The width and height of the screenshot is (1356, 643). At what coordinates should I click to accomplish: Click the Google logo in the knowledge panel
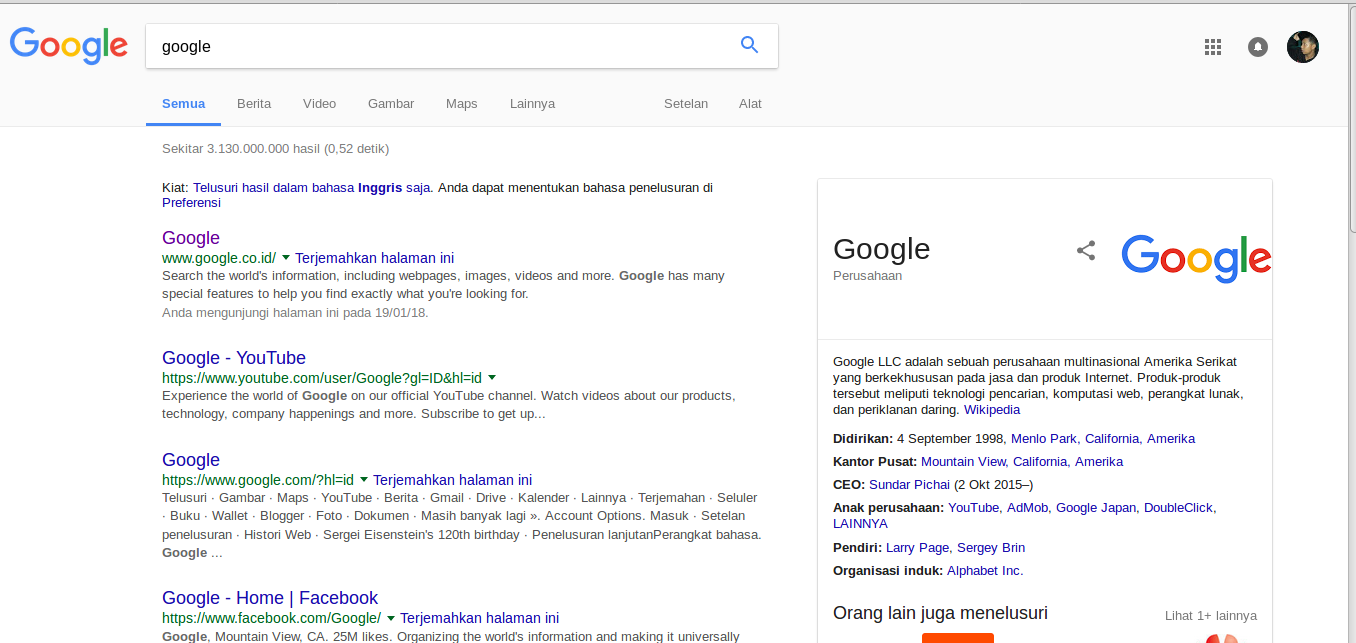tap(1196, 259)
